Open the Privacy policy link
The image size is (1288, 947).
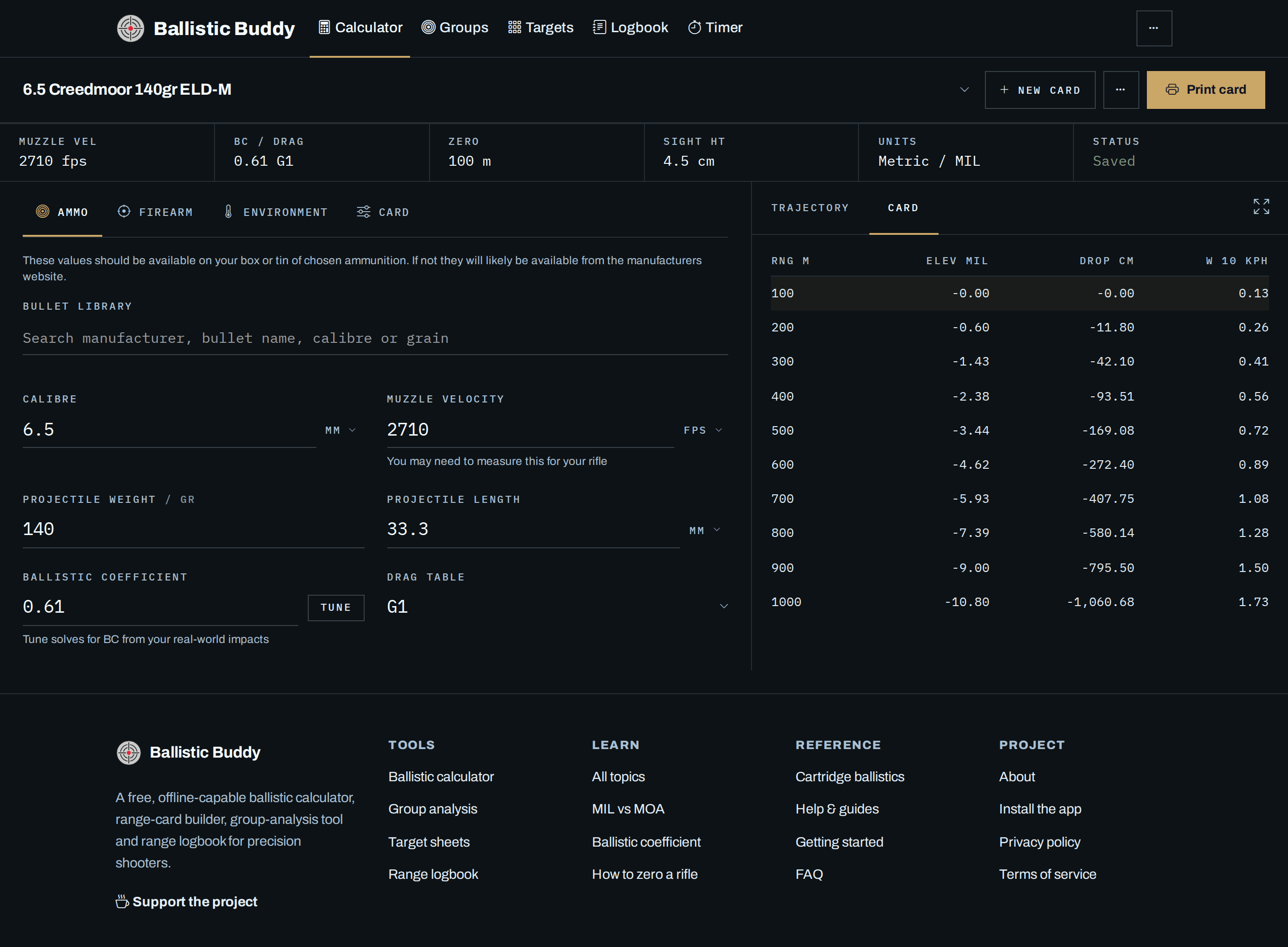tap(1039, 842)
